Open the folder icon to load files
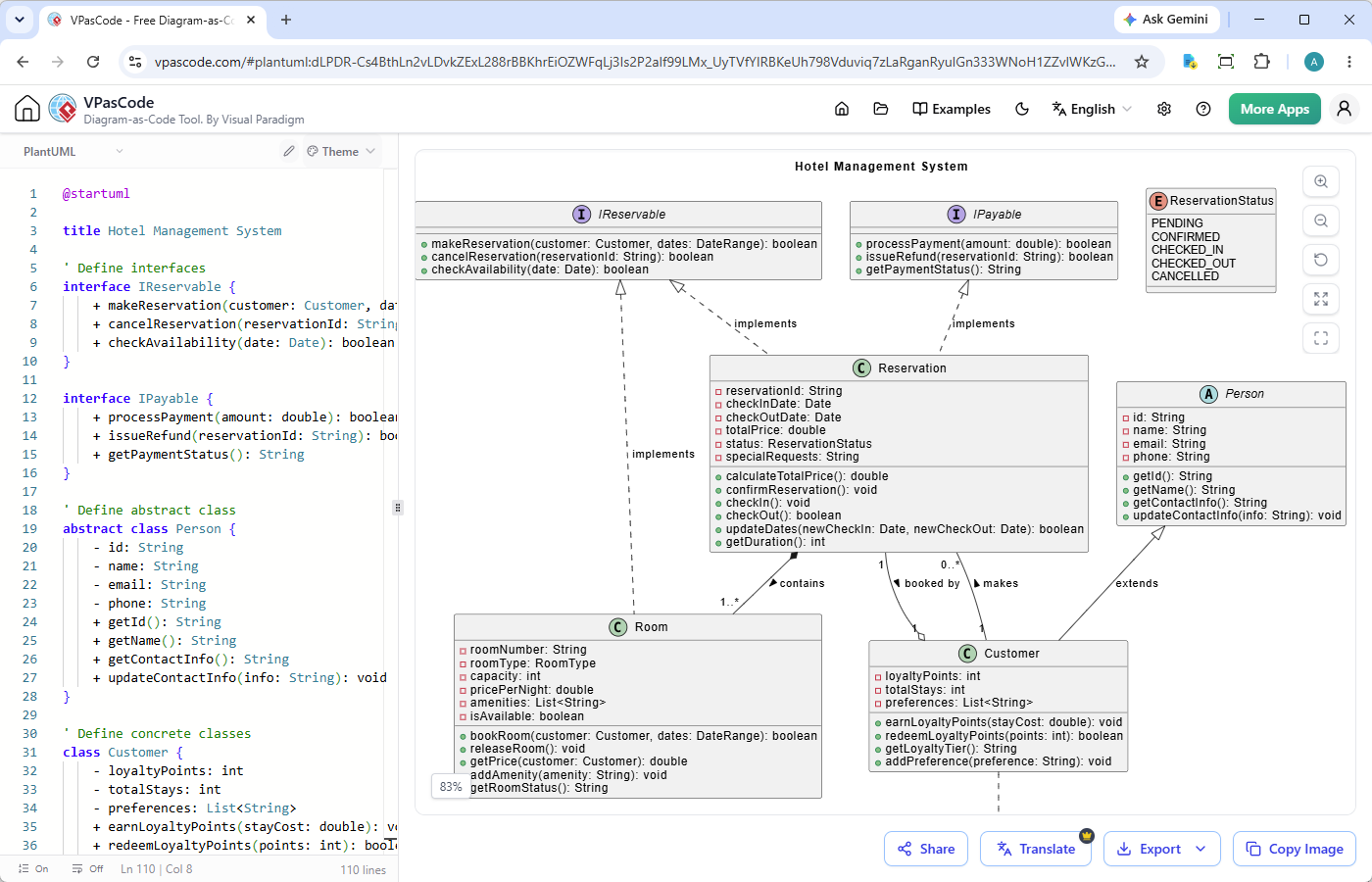 click(881, 109)
